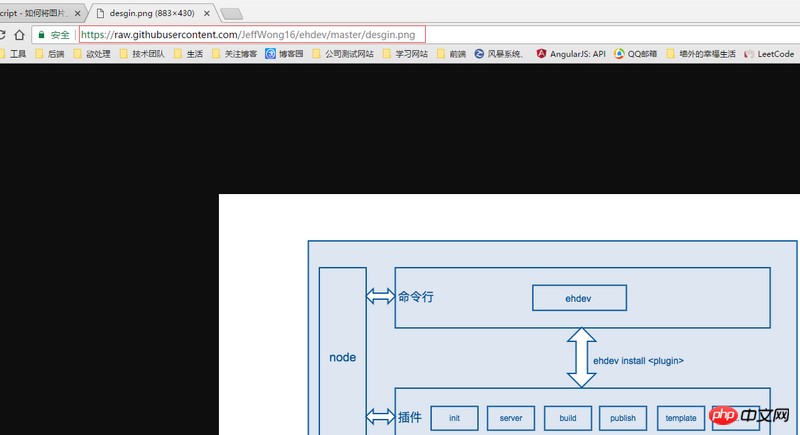Open the 技术团队 bookmark folder

(x=142, y=54)
